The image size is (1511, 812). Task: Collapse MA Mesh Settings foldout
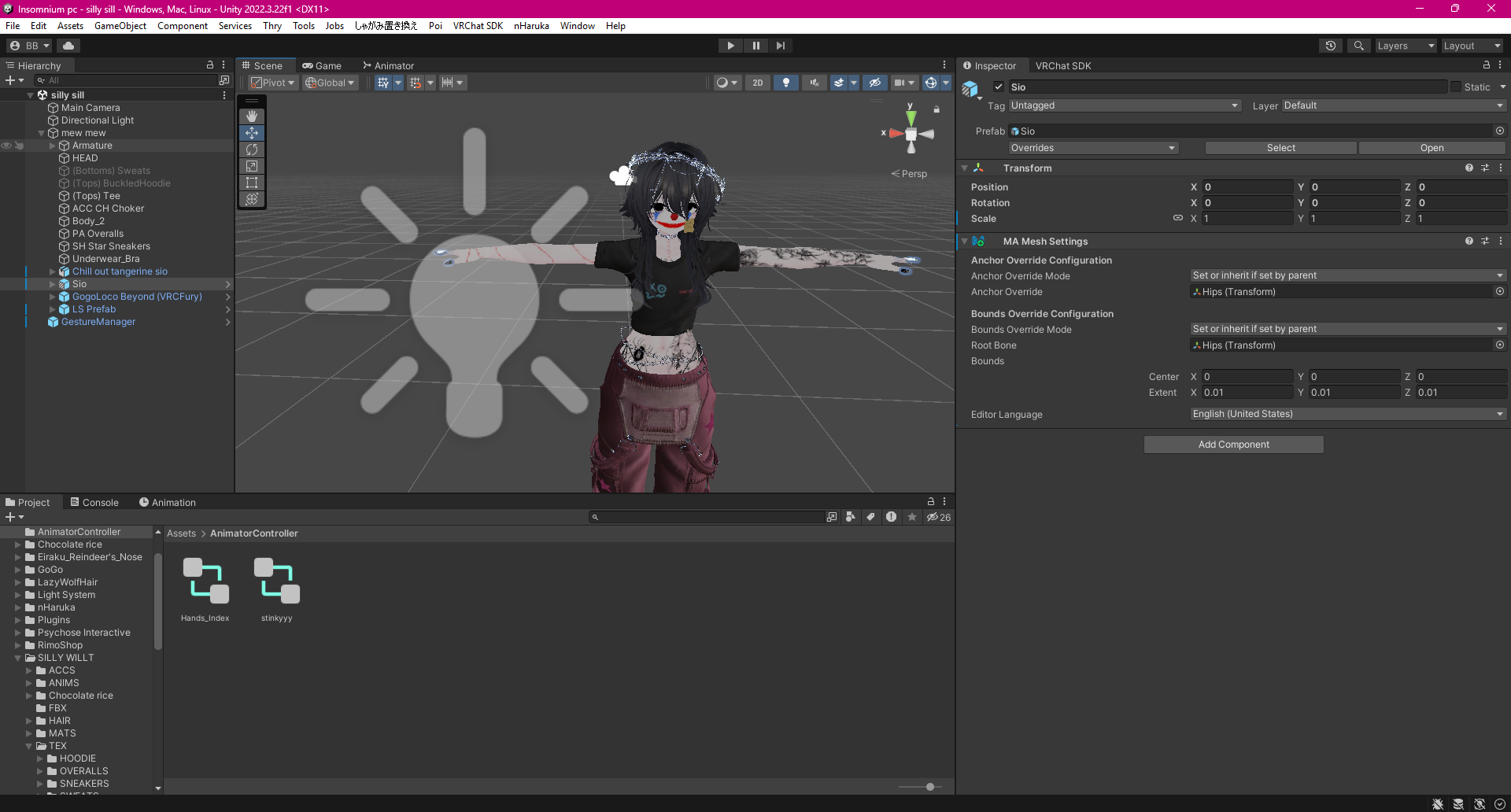coord(965,242)
